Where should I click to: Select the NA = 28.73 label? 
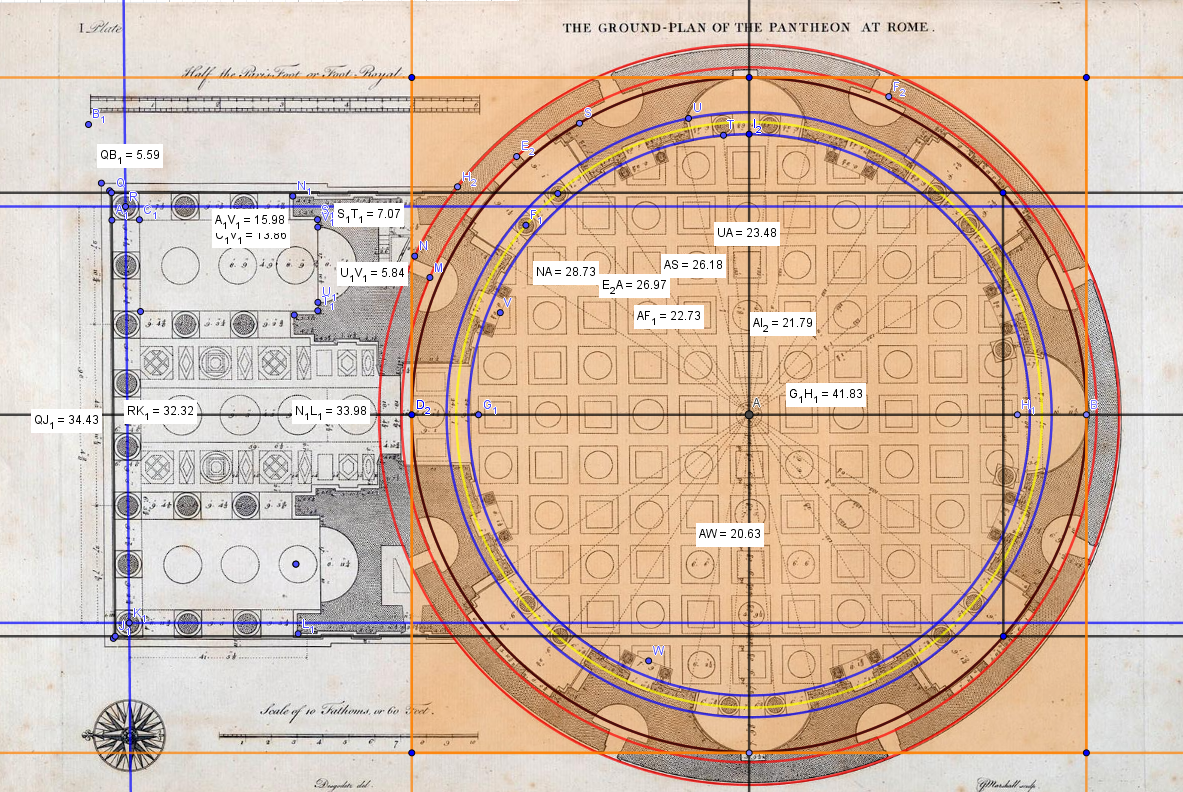point(565,272)
